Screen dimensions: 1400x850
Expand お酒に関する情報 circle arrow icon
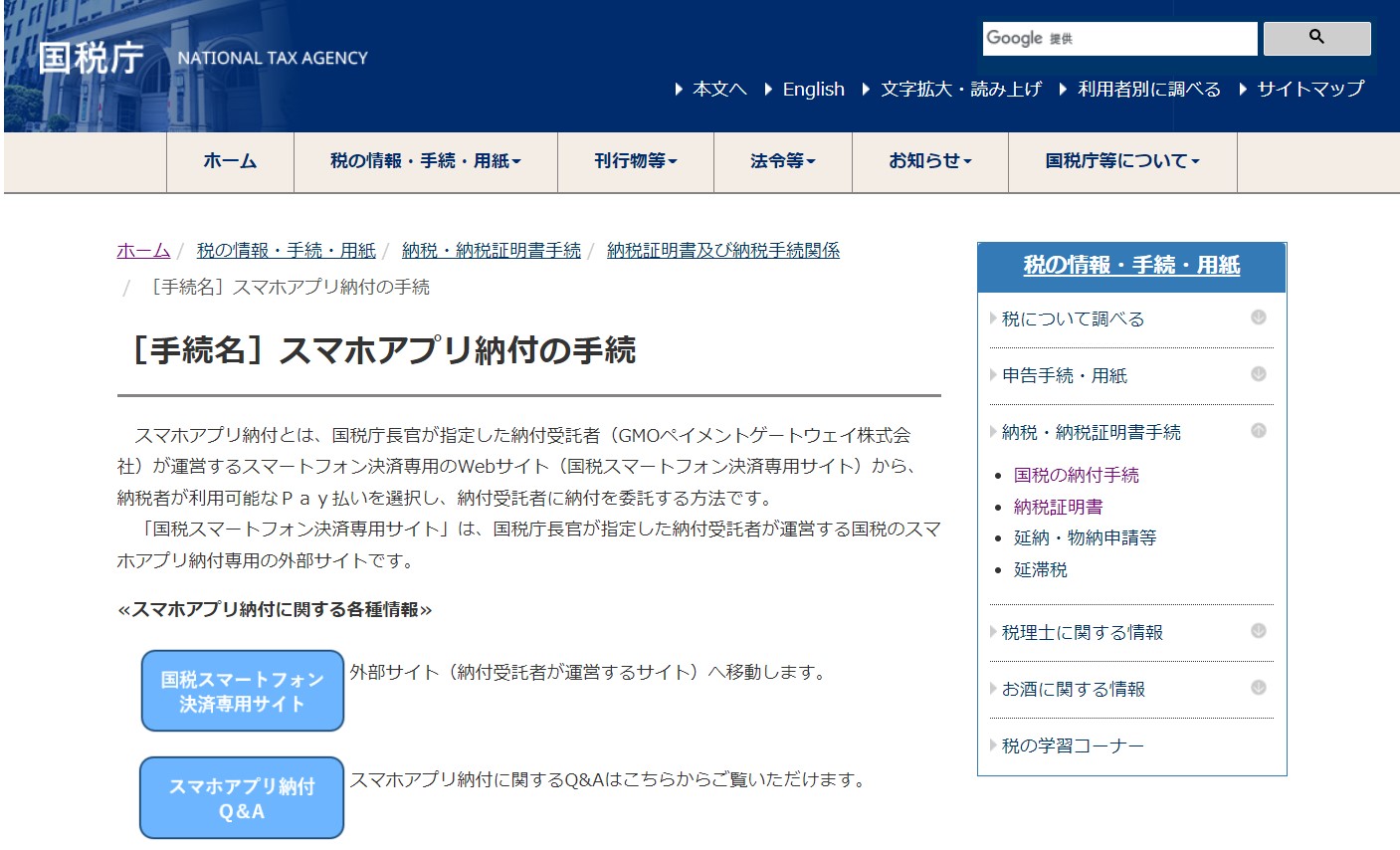pos(1258,688)
